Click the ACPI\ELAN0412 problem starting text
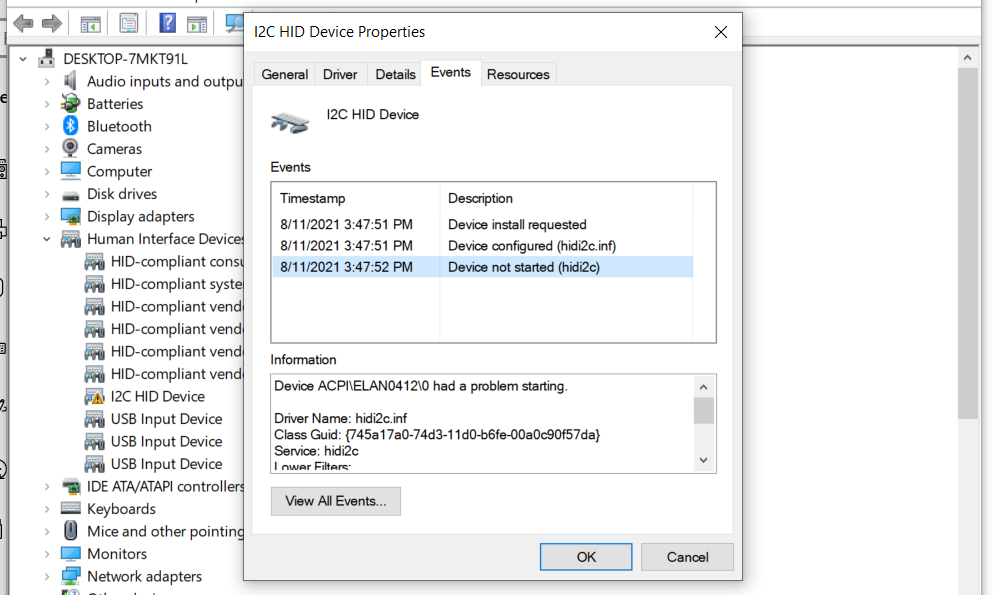 [x=421, y=386]
